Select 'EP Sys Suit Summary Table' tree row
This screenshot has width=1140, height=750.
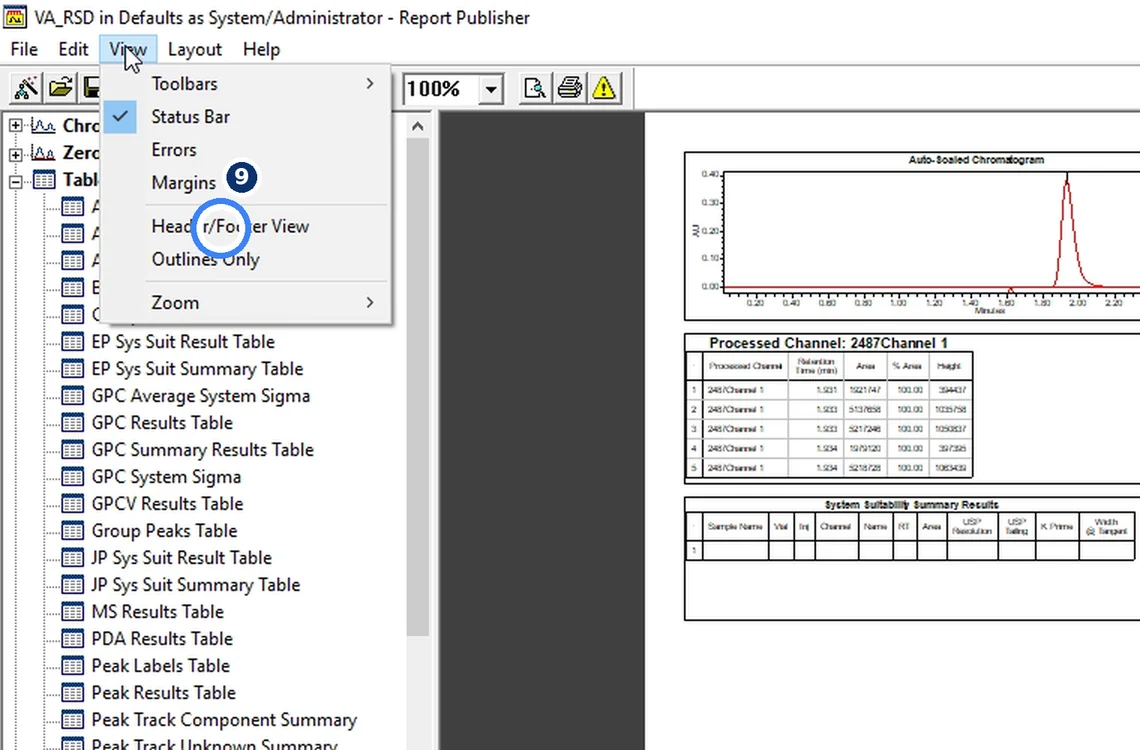click(197, 368)
